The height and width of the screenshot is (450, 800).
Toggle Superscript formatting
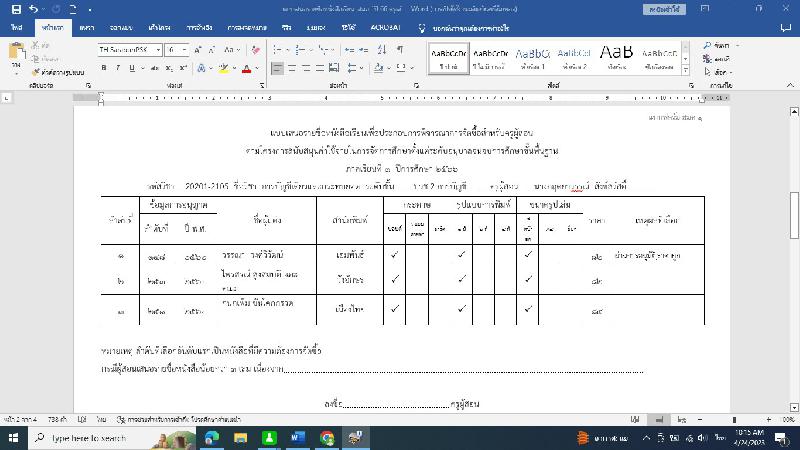pos(183,68)
